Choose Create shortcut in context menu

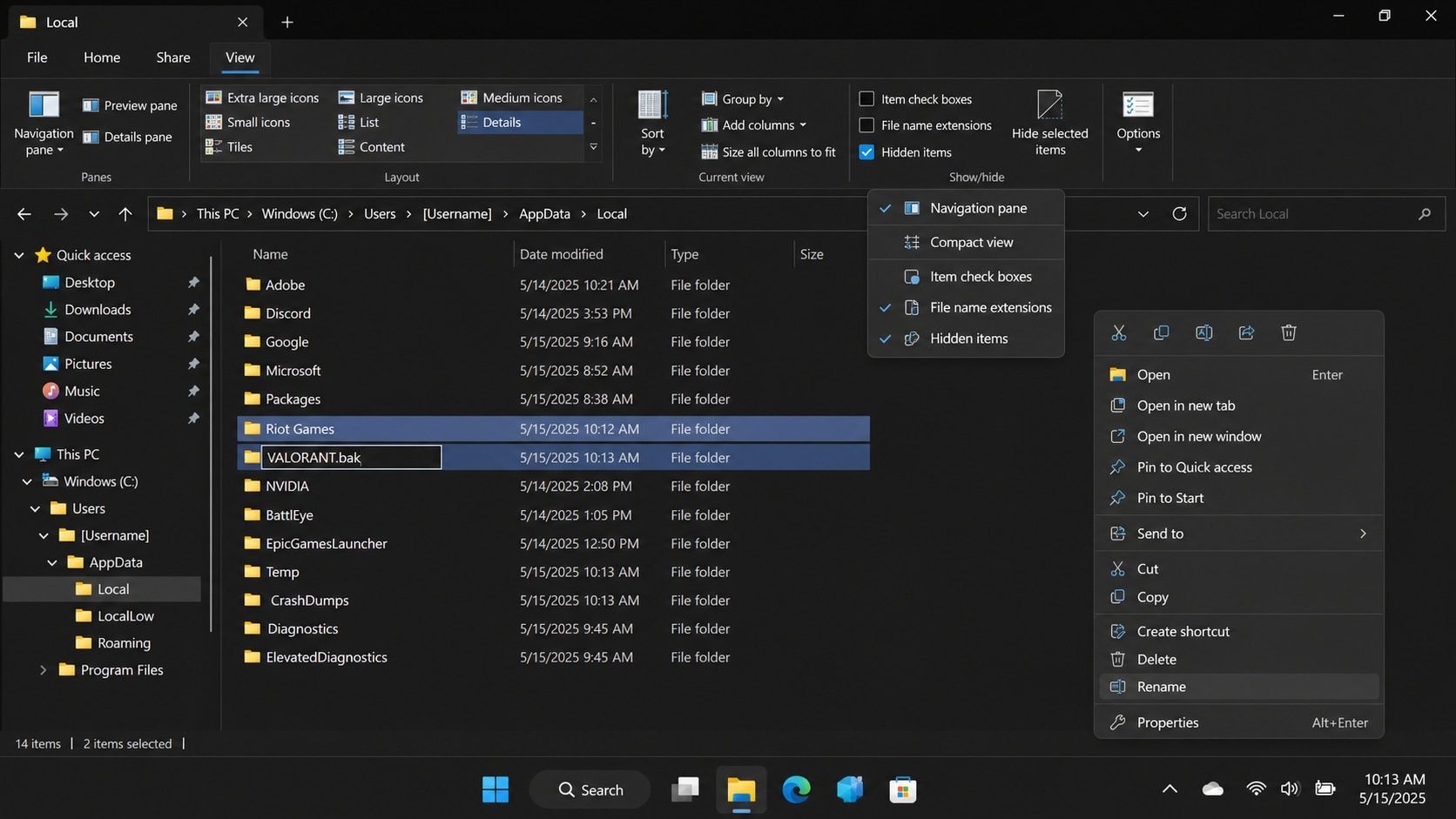pyautogui.click(x=1238, y=631)
